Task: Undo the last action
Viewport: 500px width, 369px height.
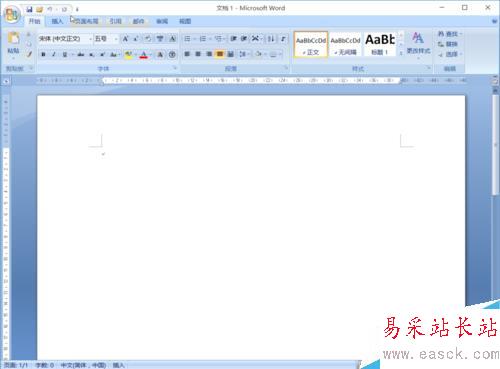Action: [50, 9]
